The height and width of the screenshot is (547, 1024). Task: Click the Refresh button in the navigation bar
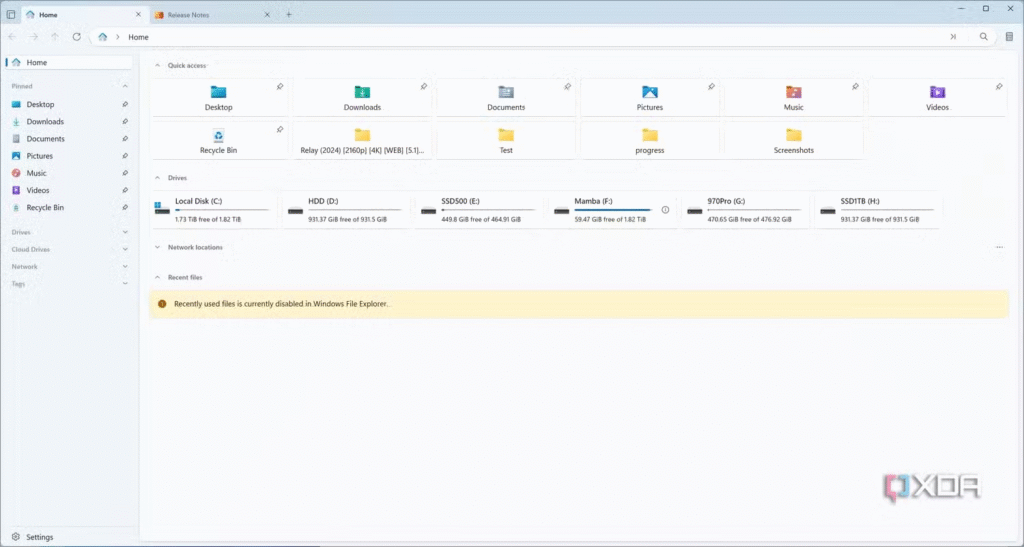coord(76,37)
